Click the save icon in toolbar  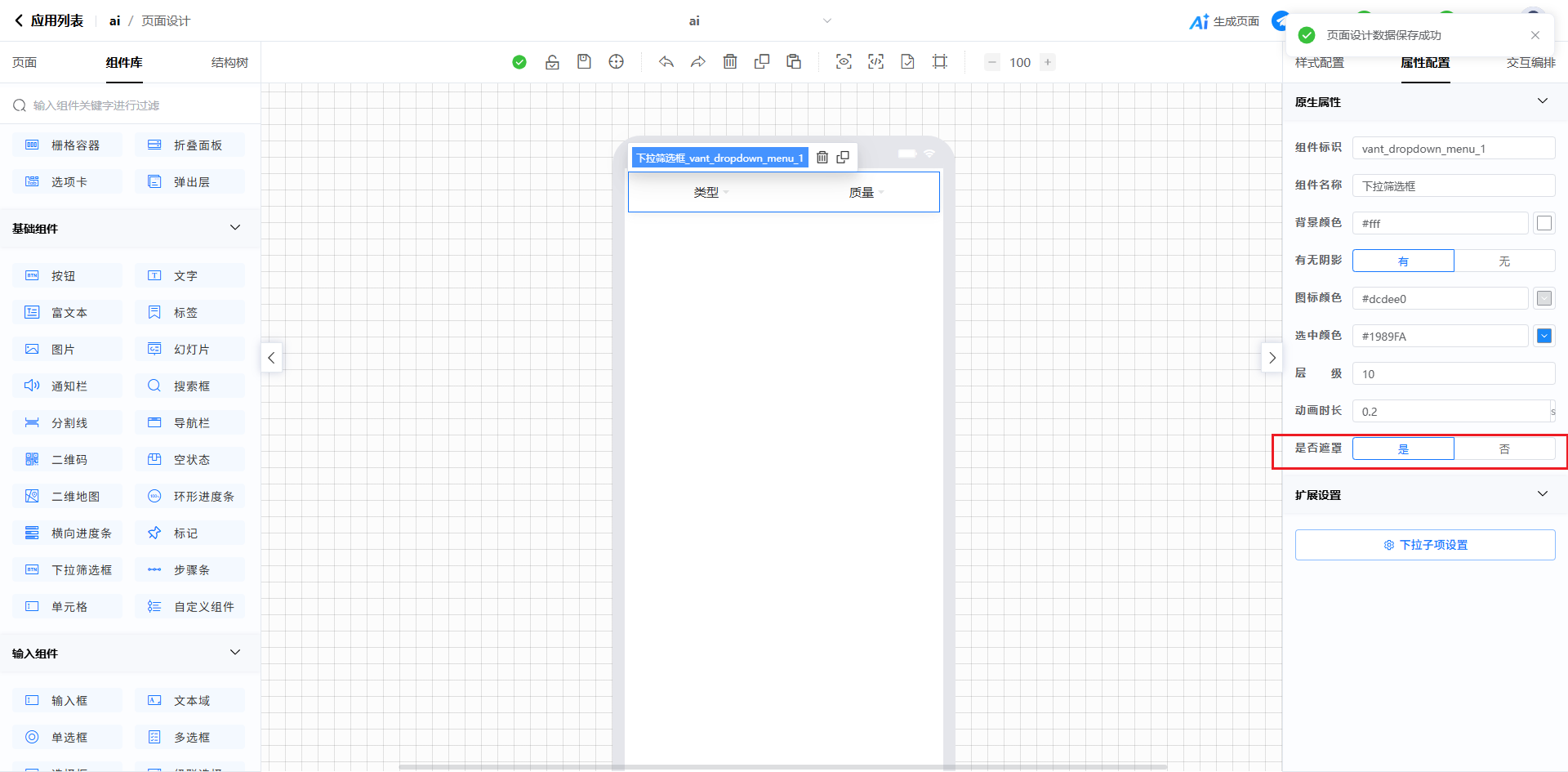[x=584, y=62]
